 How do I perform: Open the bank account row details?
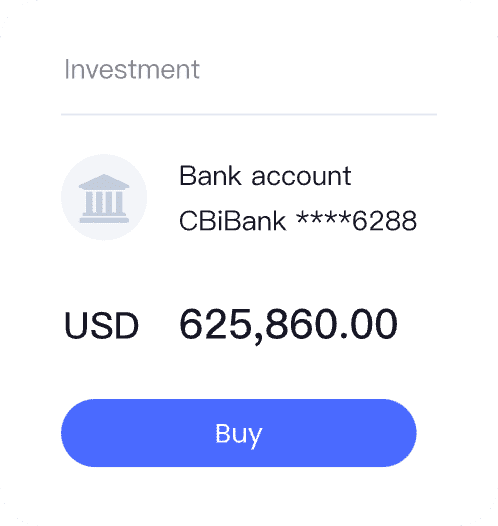[x=239, y=198]
